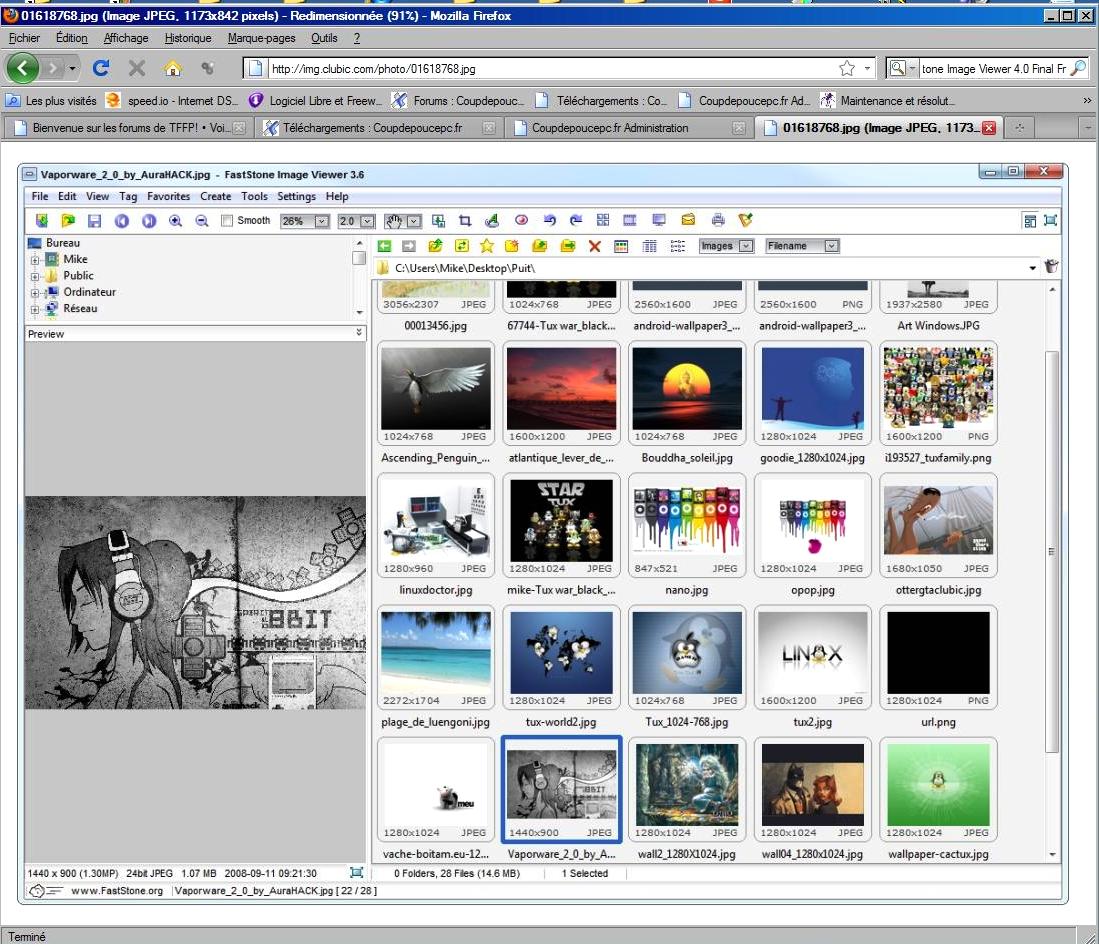Open the 26% zoom level dropdown

click(x=322, y=221)
